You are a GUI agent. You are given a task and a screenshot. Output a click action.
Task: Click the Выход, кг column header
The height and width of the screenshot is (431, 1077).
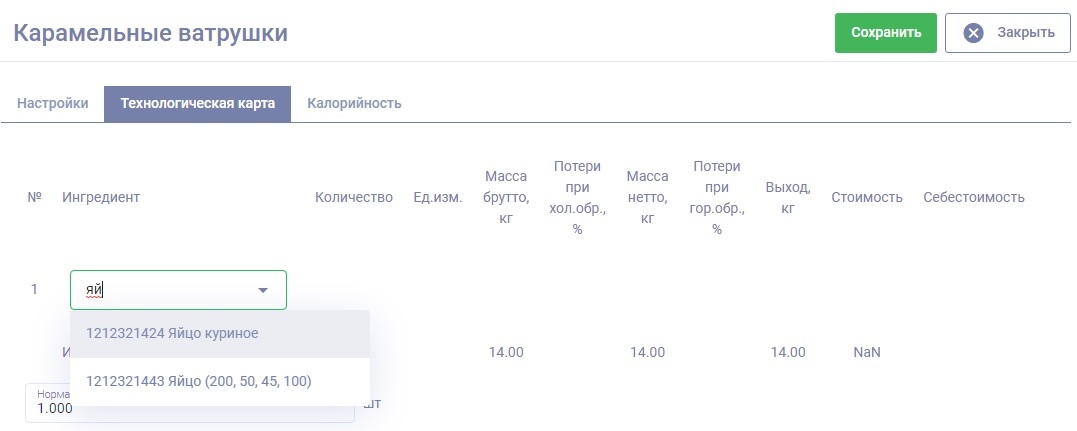pos(787,197)
